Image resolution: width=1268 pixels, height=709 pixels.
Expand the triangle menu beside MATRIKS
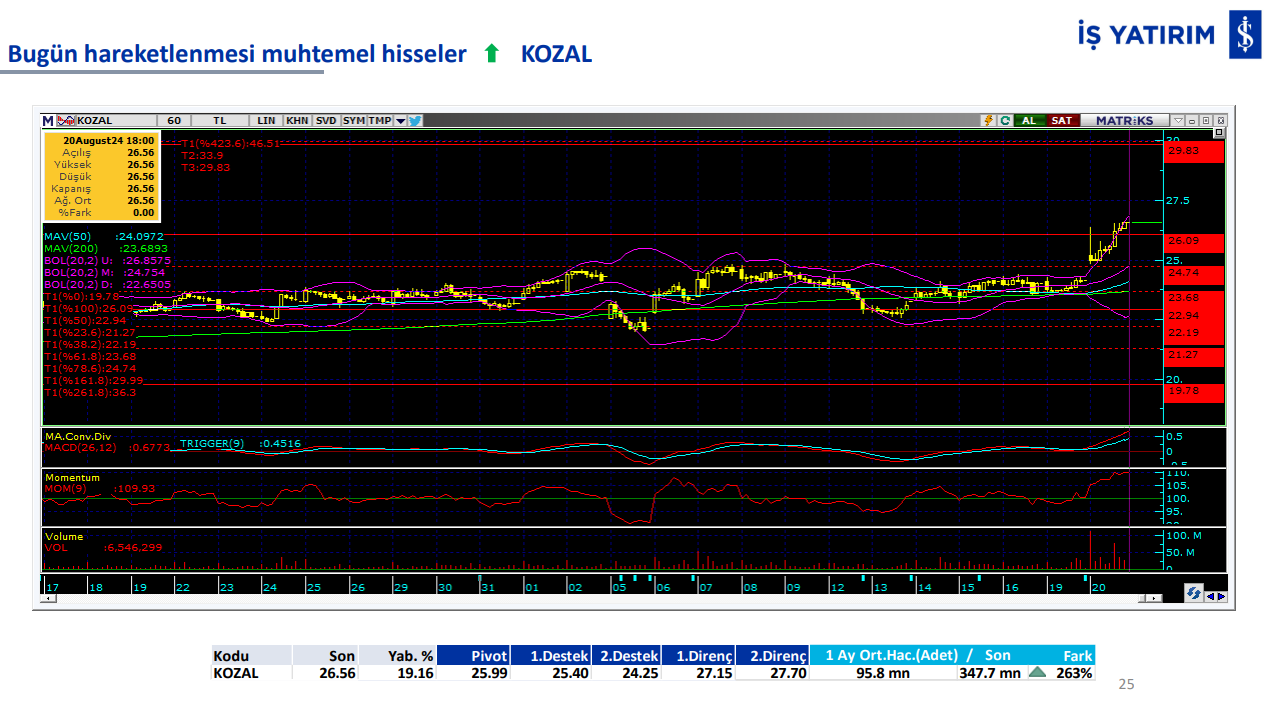tap(1178, 120)
